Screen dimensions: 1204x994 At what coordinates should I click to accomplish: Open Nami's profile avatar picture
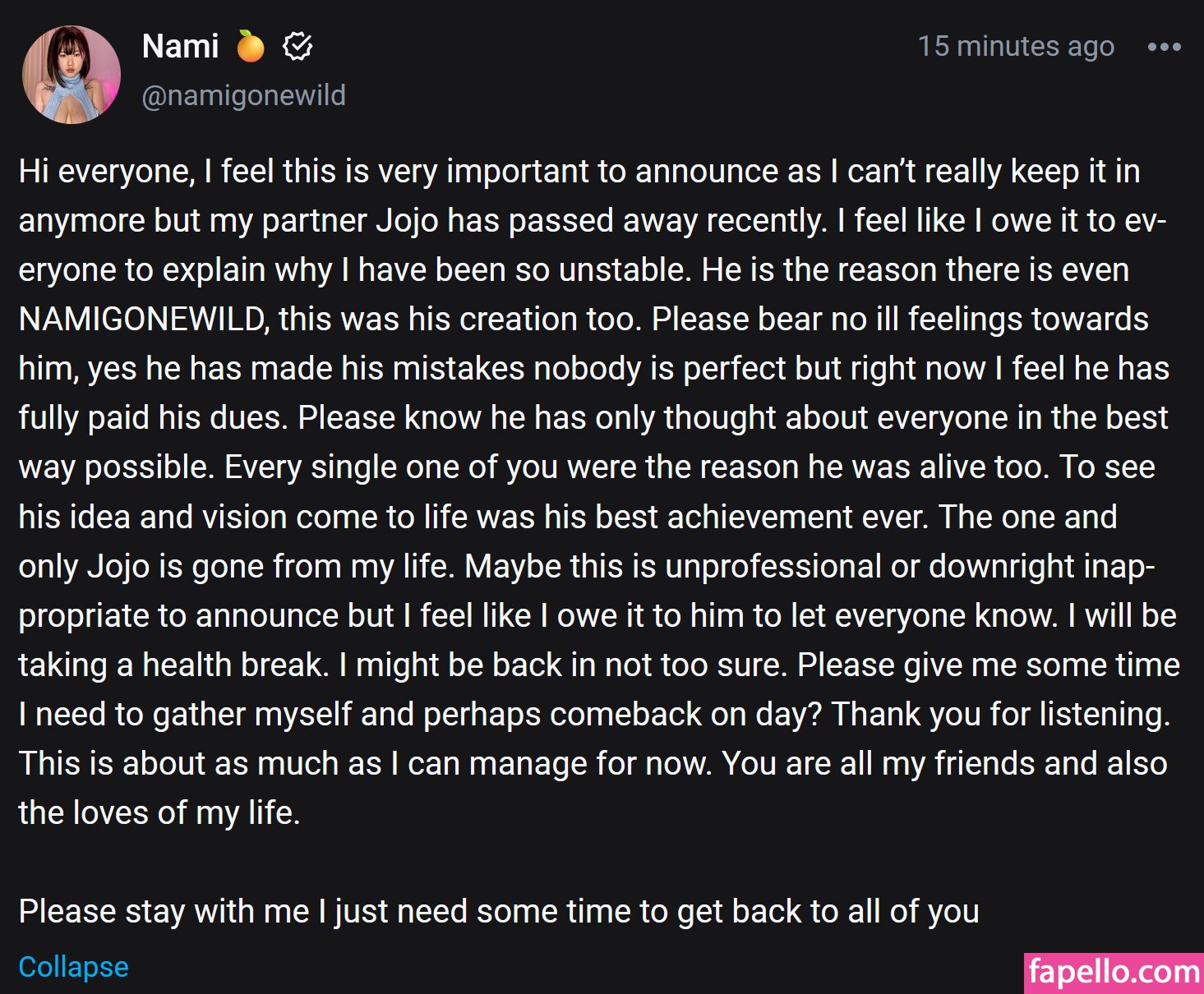point(72,75)
